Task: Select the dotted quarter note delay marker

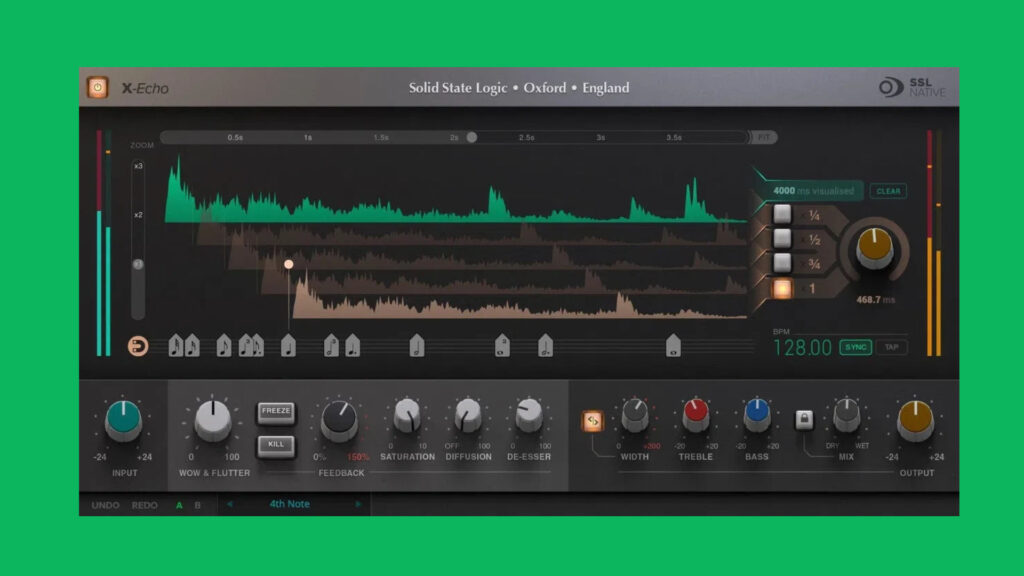Action: [353, 345]
